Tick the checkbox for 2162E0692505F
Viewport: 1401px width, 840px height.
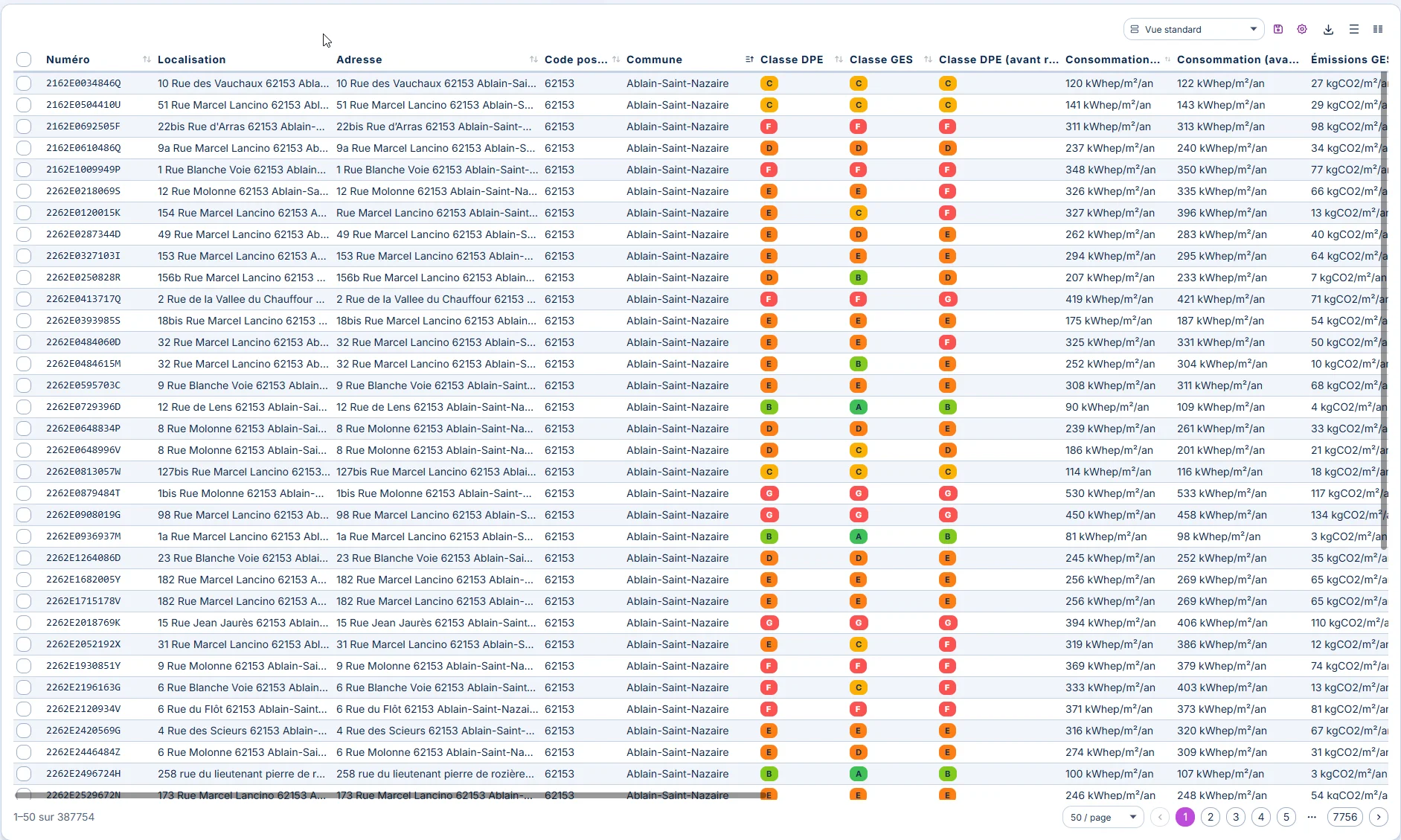click(x=24, y=126)
